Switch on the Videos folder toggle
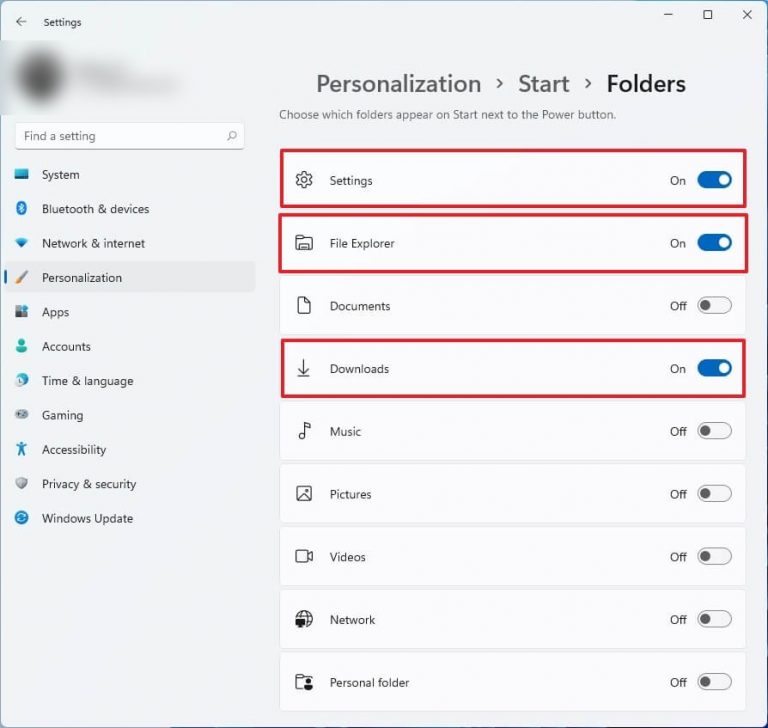768x728 pixels. pos(715,556)
